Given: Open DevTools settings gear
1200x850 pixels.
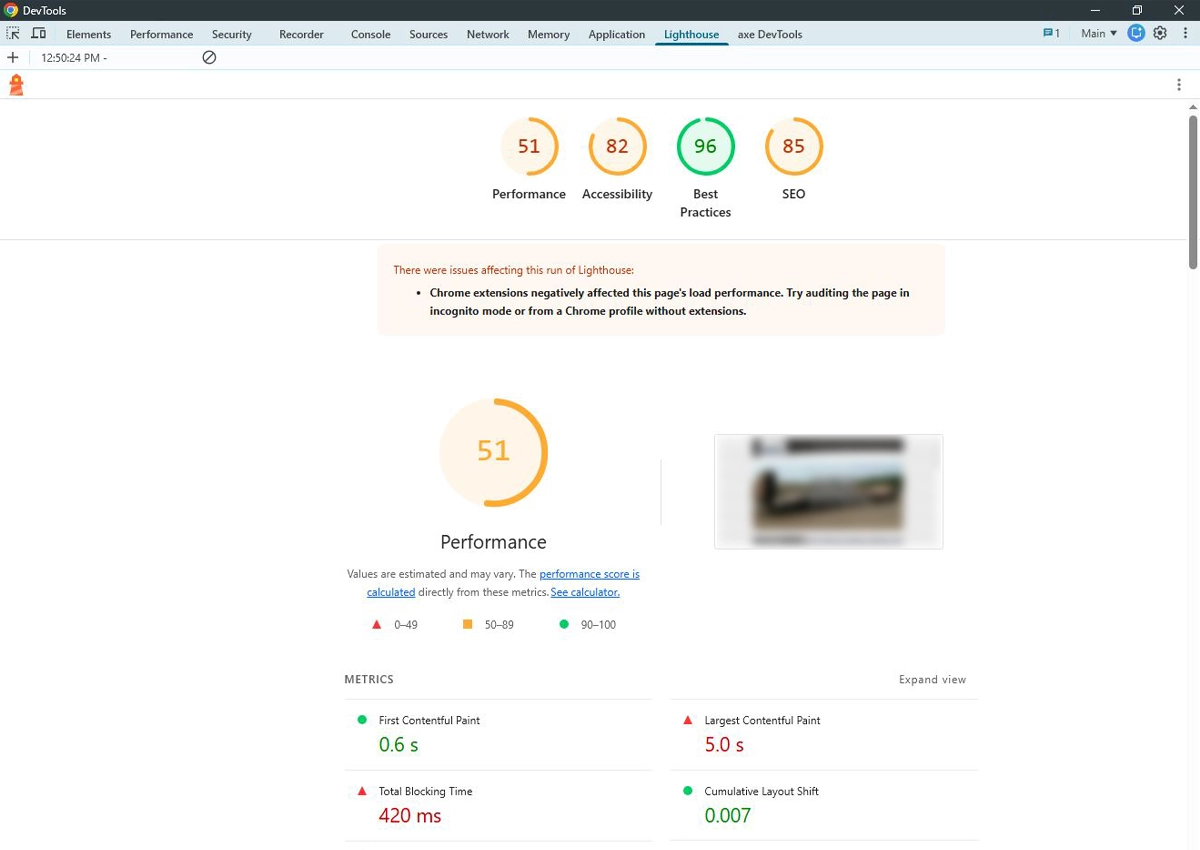Looking at the screenshot, I should click(x=1160, y=33).
